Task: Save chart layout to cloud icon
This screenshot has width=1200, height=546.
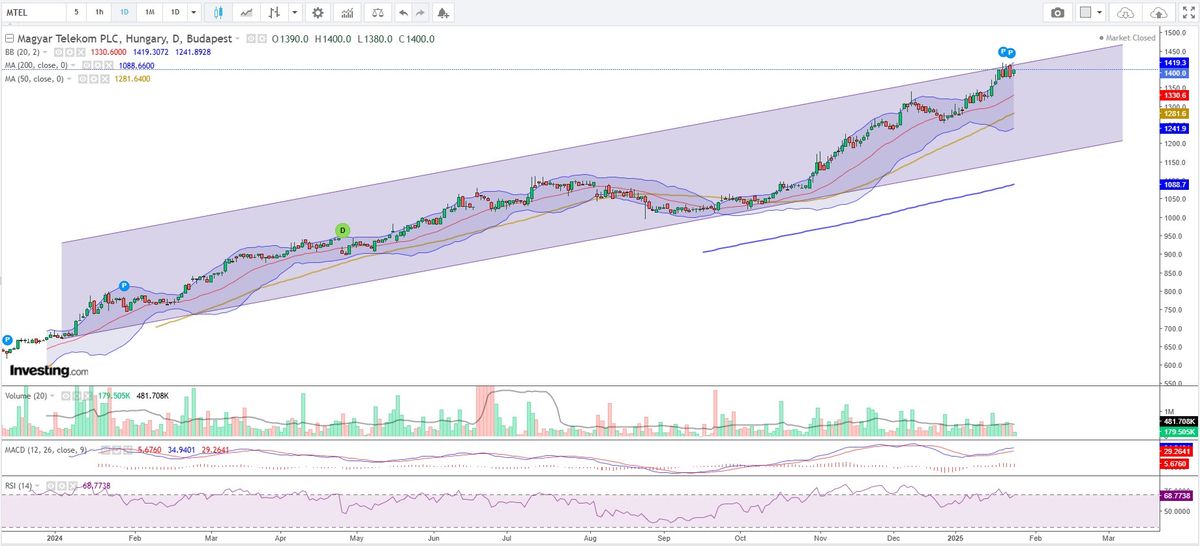Action: (1159, 13)
